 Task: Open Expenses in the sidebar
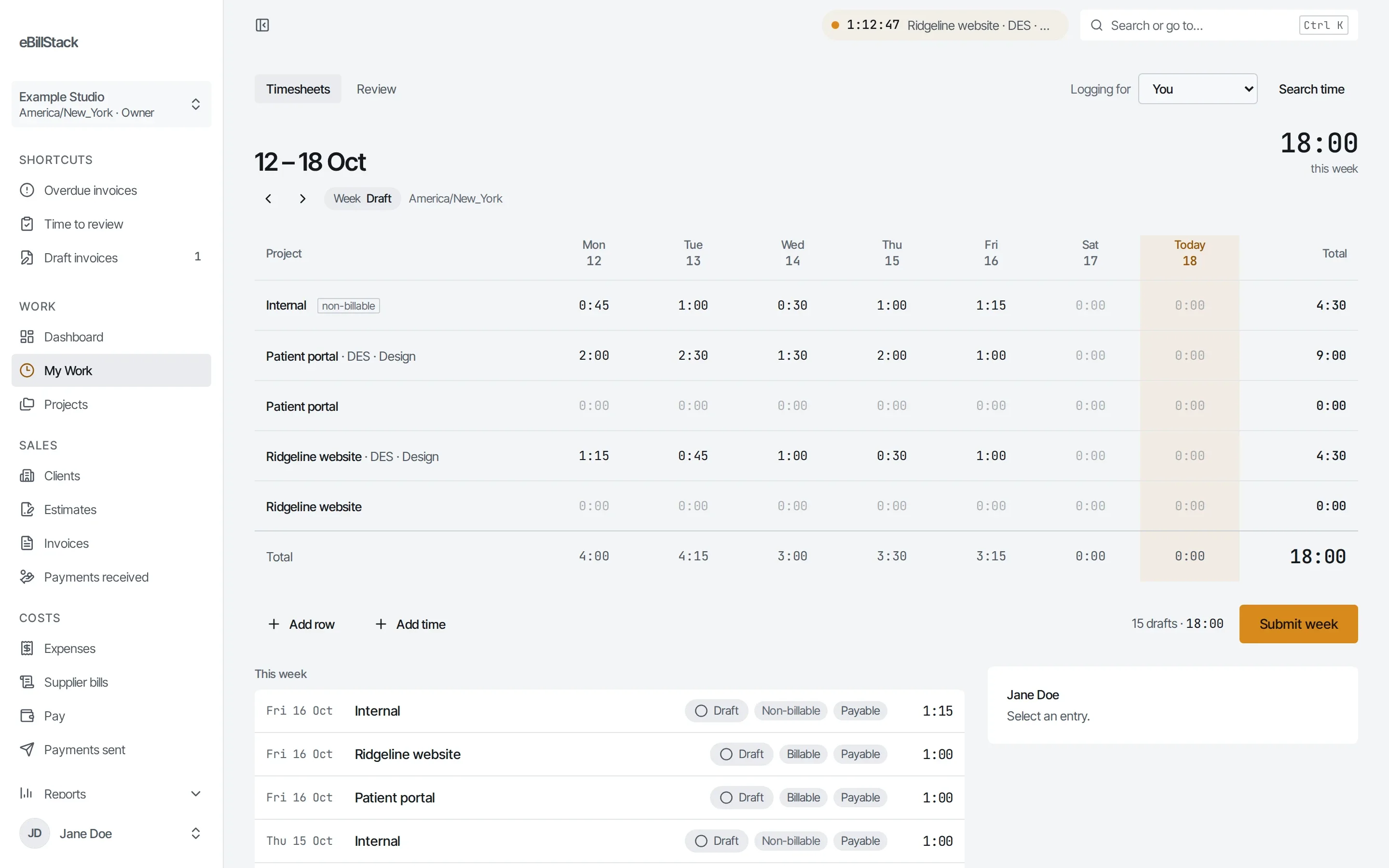click(x=111, y=648)
